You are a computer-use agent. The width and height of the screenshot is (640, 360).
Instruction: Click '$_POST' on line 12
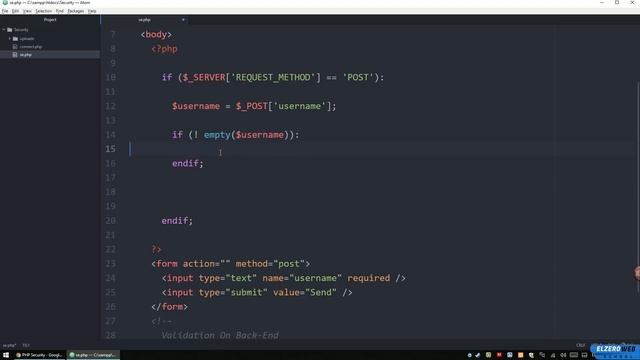(x=251, y=106)
